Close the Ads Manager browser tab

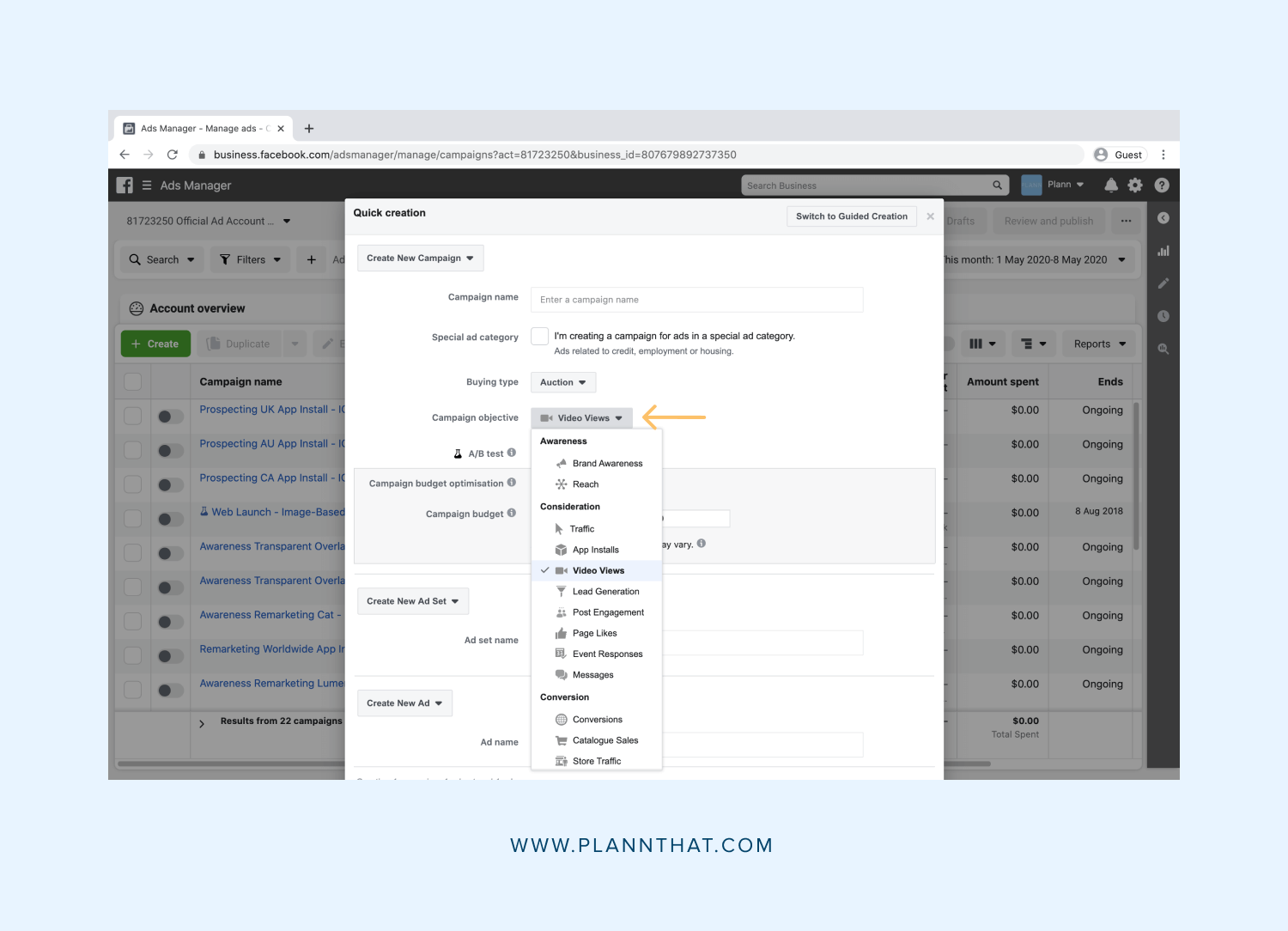281,129
